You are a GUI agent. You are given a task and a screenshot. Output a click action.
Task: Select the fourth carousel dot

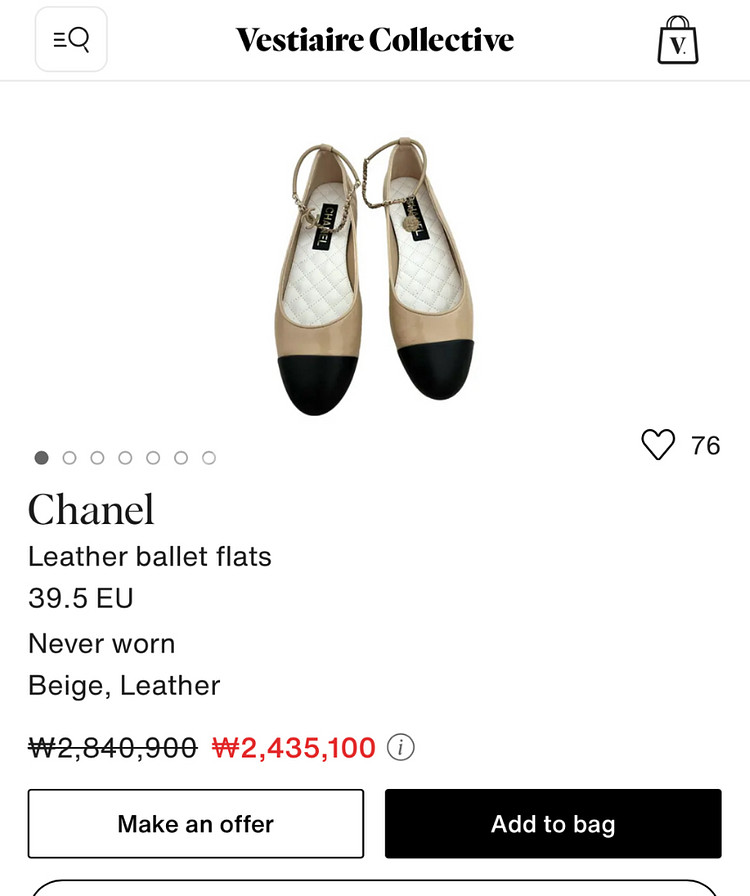coord(125,458)
